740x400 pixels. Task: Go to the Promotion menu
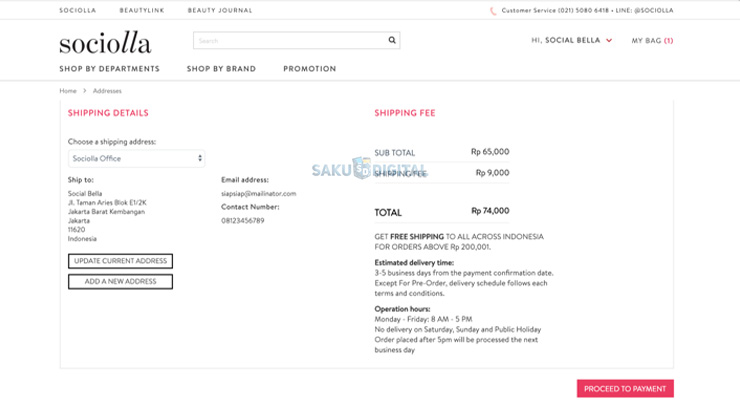309,69
